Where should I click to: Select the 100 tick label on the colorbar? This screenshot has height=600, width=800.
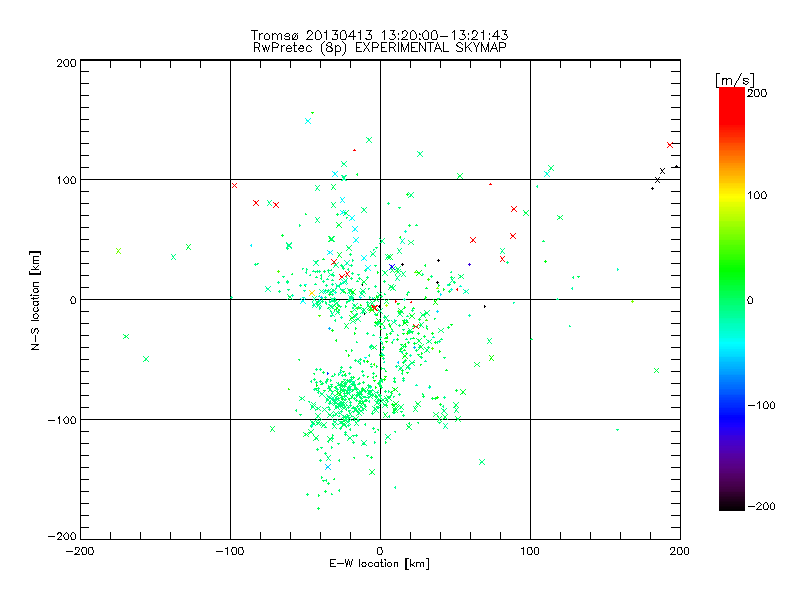[757, 195]
